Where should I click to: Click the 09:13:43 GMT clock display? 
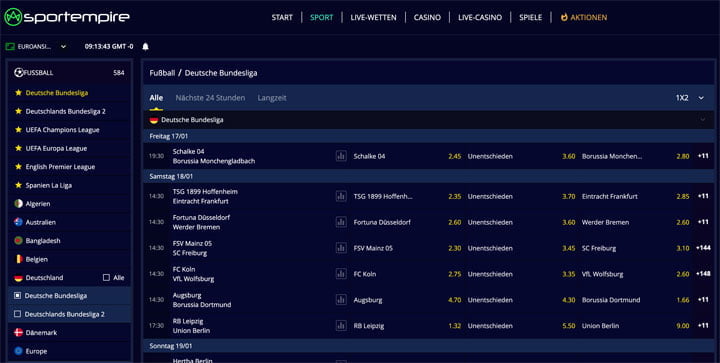click(109, 46)
